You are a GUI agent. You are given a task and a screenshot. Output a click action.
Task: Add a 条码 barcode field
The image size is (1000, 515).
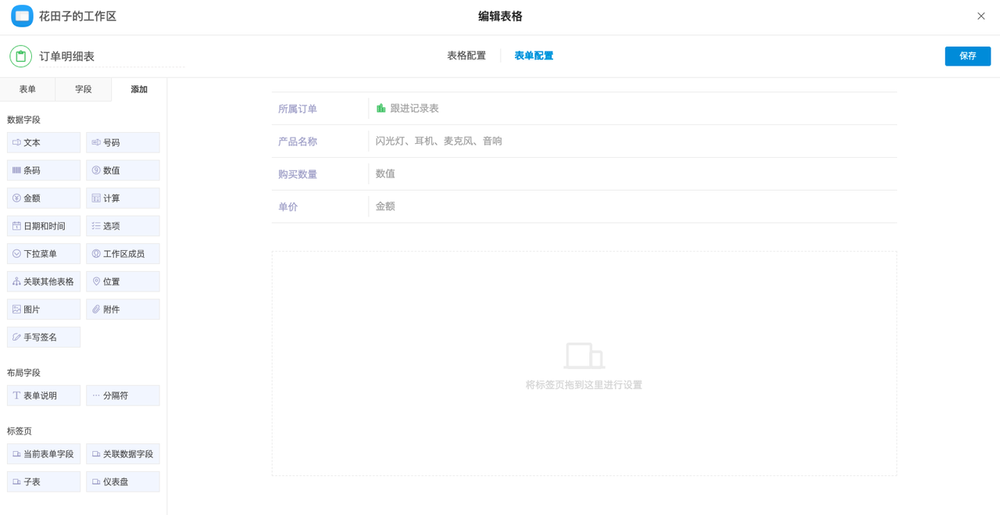point(43,171)
